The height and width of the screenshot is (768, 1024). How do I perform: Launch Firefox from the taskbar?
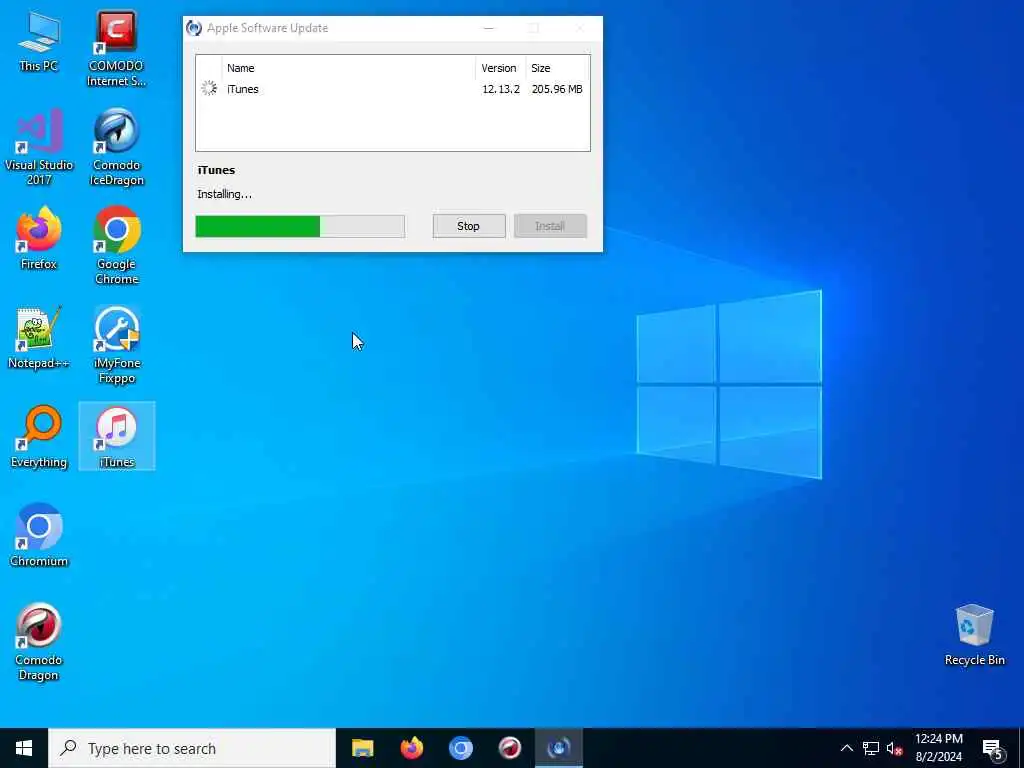coord(411,748)
